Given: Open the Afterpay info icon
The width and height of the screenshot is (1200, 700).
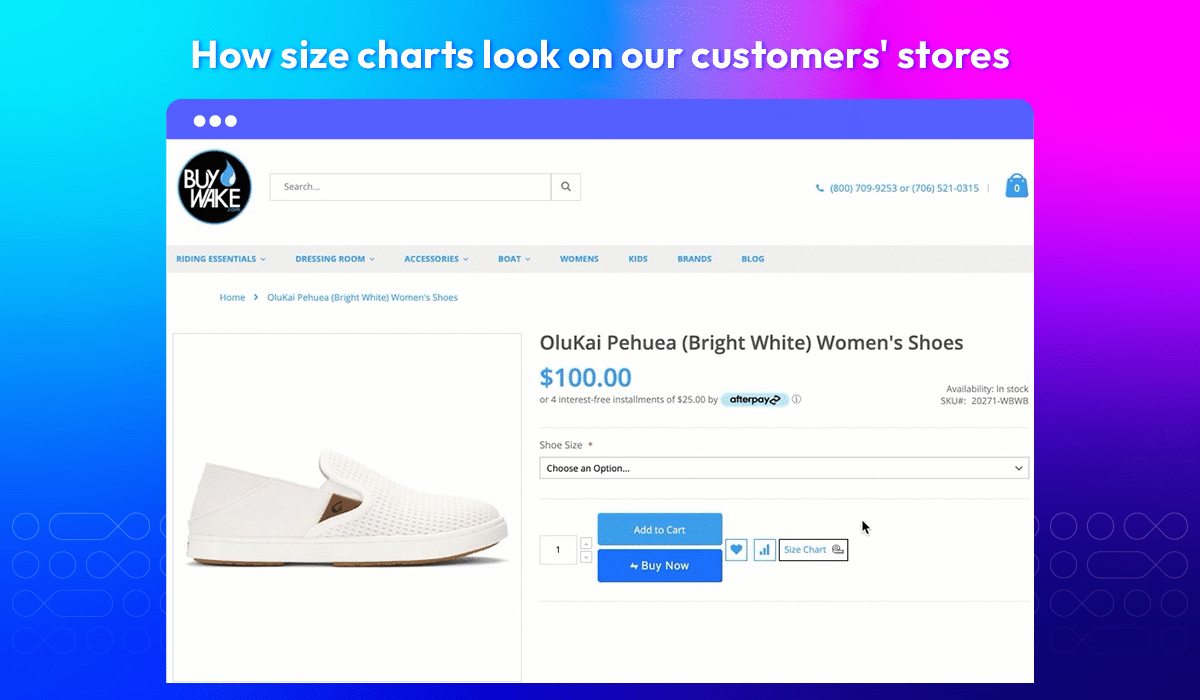Looking at the screenshot, I should click(797, 399).
